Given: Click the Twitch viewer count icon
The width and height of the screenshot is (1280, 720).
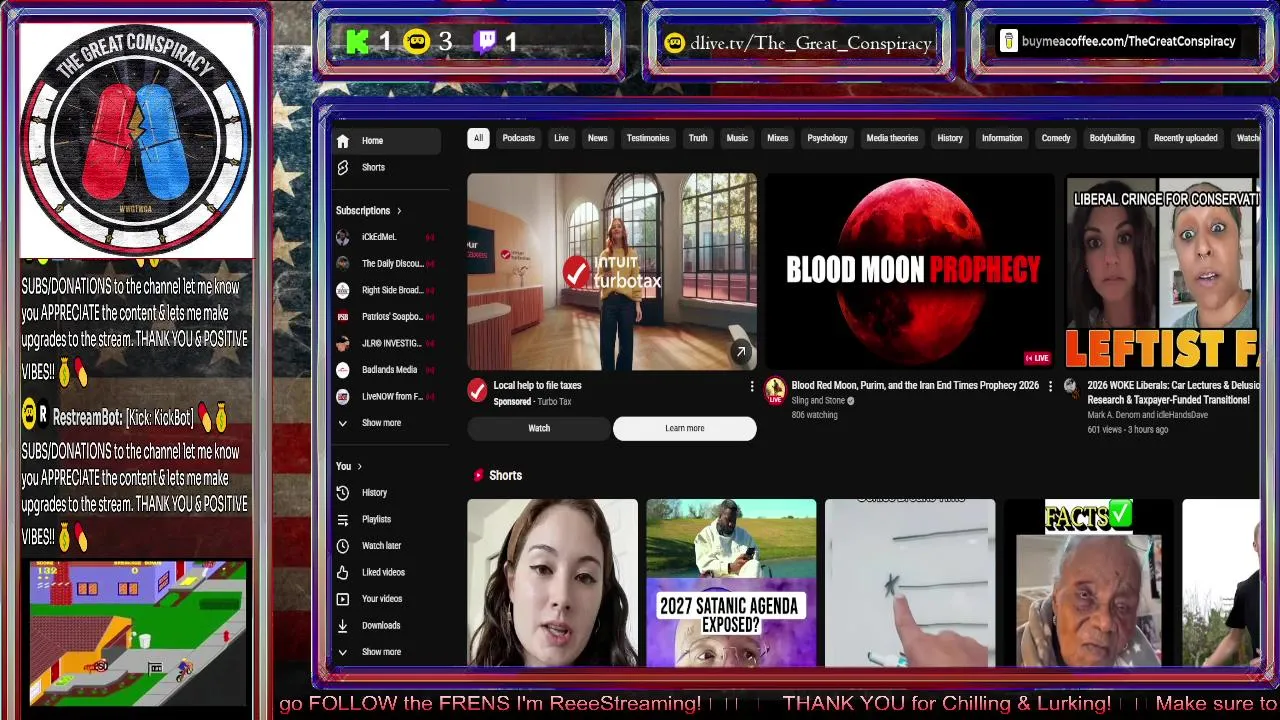Looking at the screenshot, I should (485, 42).
